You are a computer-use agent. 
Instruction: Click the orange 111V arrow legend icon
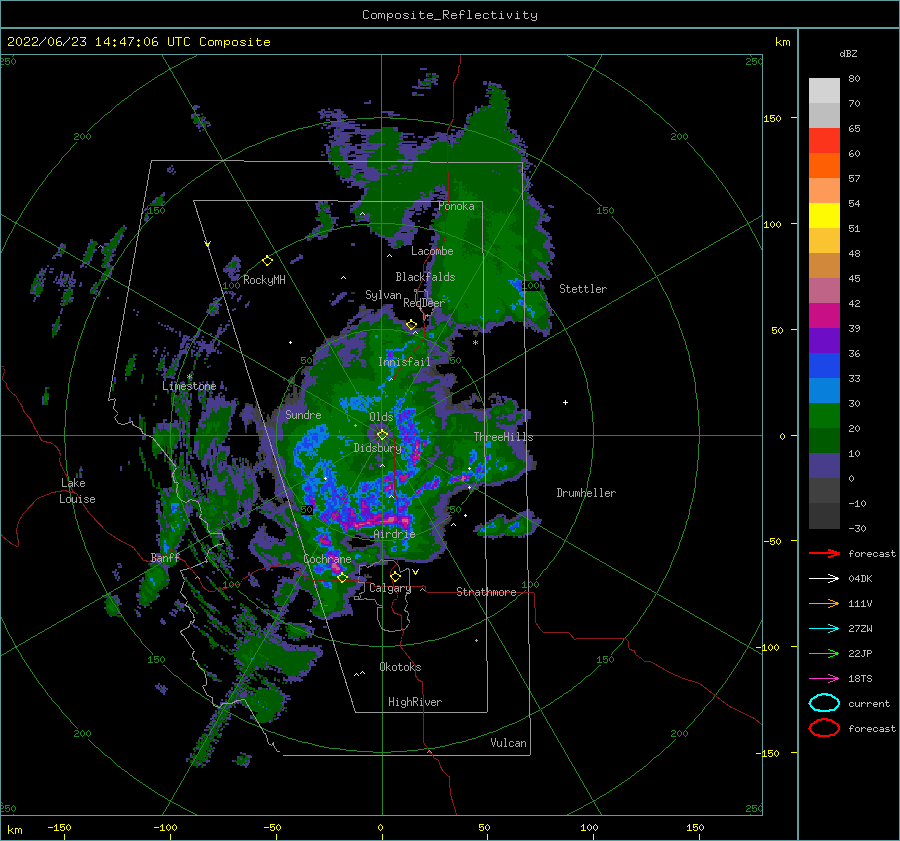[824, 603]
